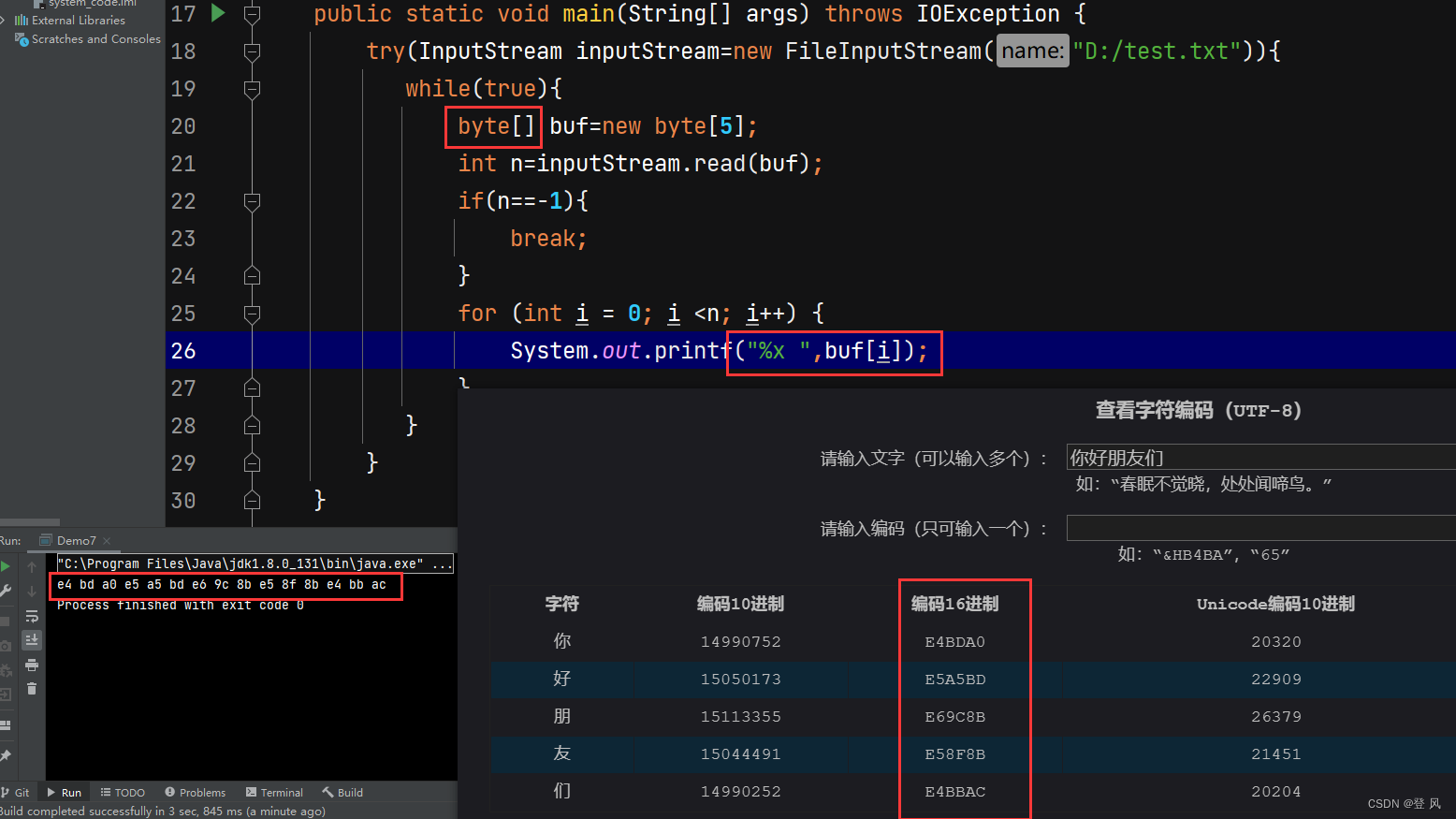Open the Build tool window tab

pyautogui.click(x=342, y=793)
